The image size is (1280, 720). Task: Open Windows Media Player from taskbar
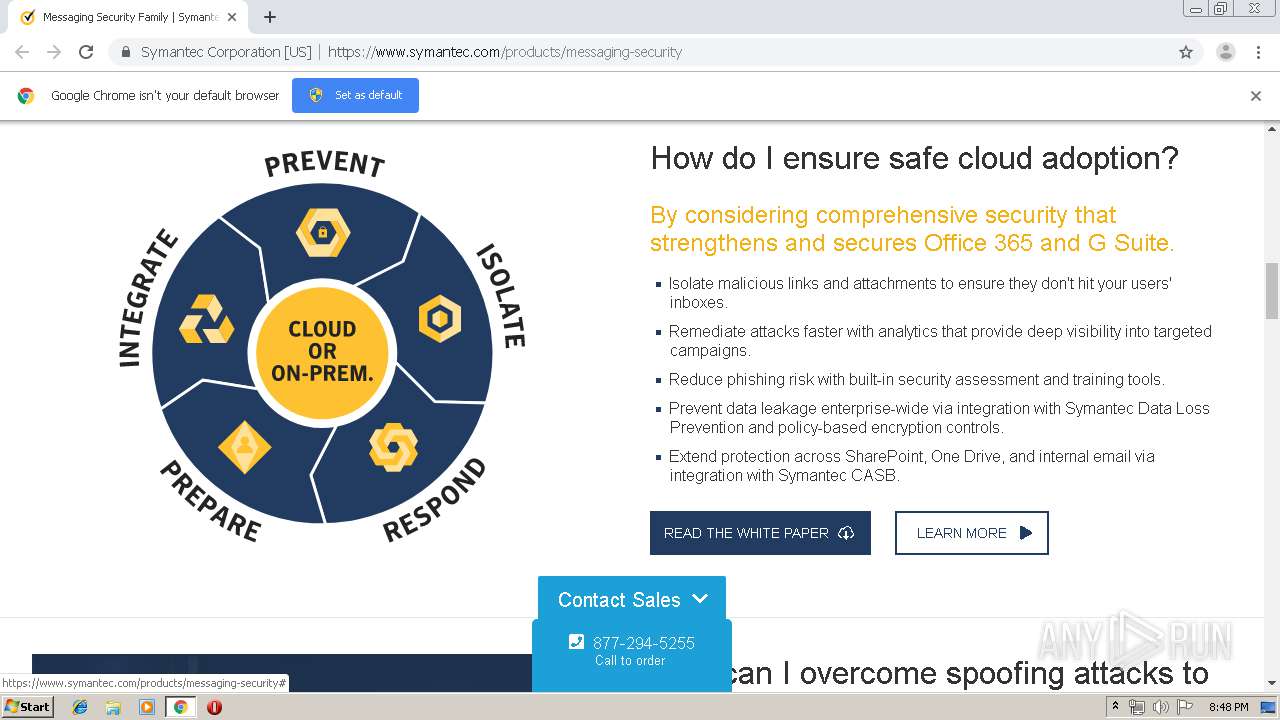147,707
